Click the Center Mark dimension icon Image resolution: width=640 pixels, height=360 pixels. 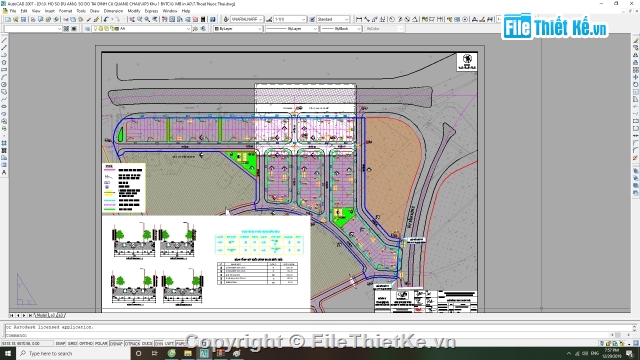coord(465,19)
